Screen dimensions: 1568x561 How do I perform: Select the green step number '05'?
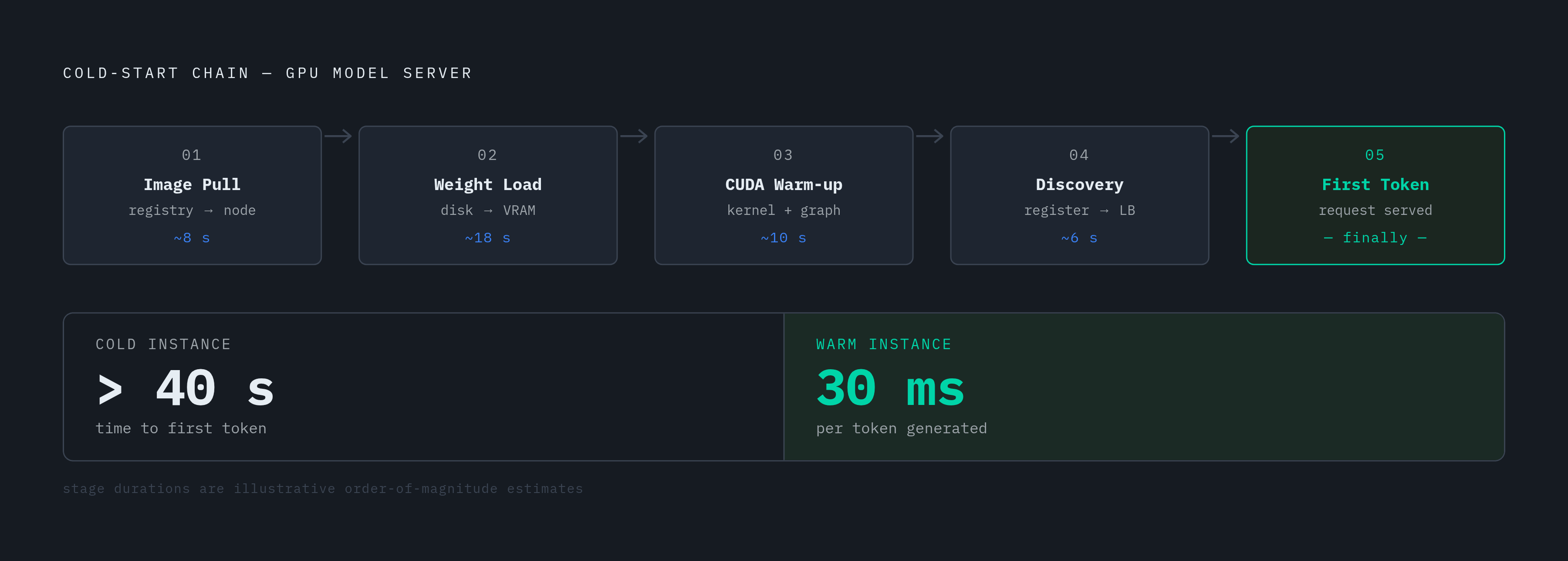[x=1375, y=155]
